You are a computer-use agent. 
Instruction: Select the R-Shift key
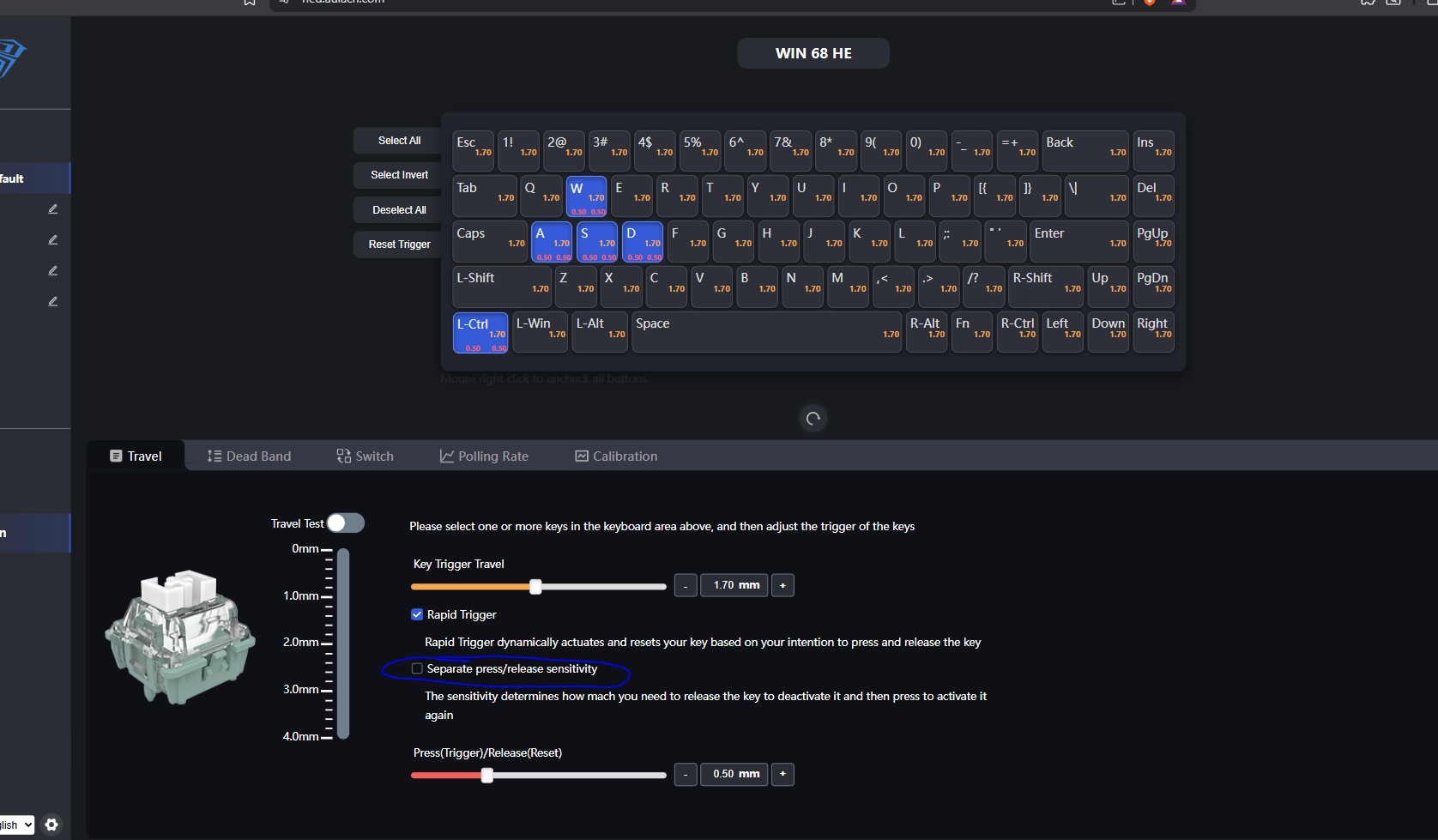pyautogui.click(x=1046, y=287)
